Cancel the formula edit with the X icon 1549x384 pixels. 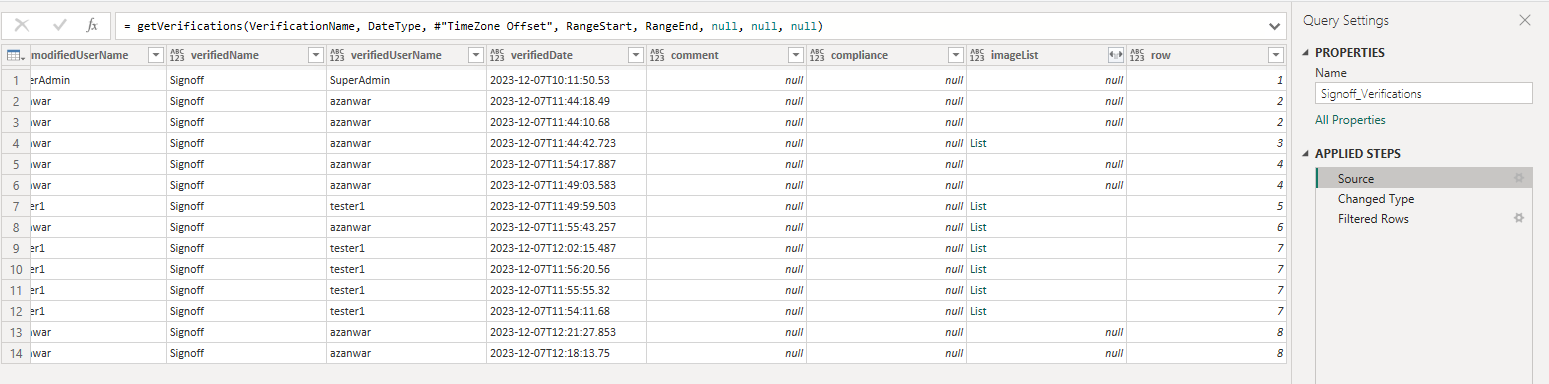click(x=22, y=25)
